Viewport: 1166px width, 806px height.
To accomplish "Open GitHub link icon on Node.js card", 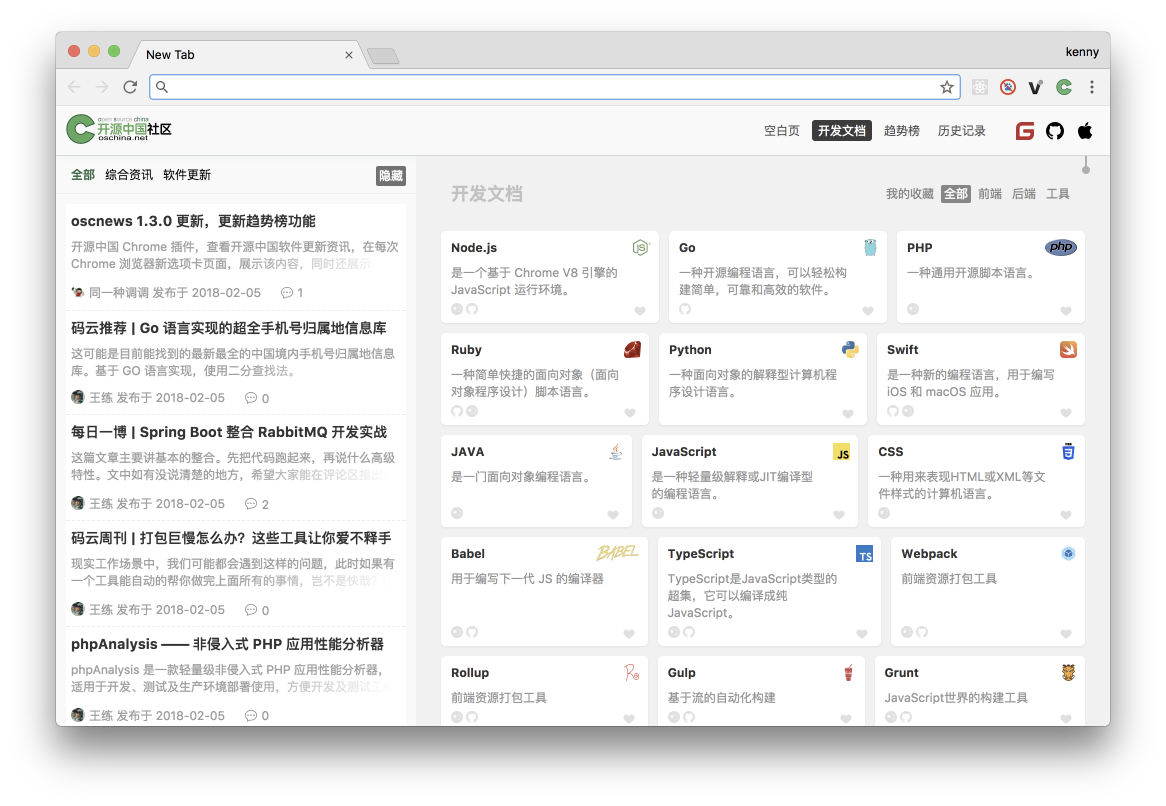I will (471, 309).
